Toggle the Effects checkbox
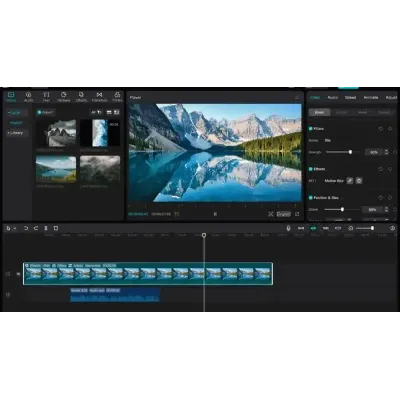 point(310,169)
